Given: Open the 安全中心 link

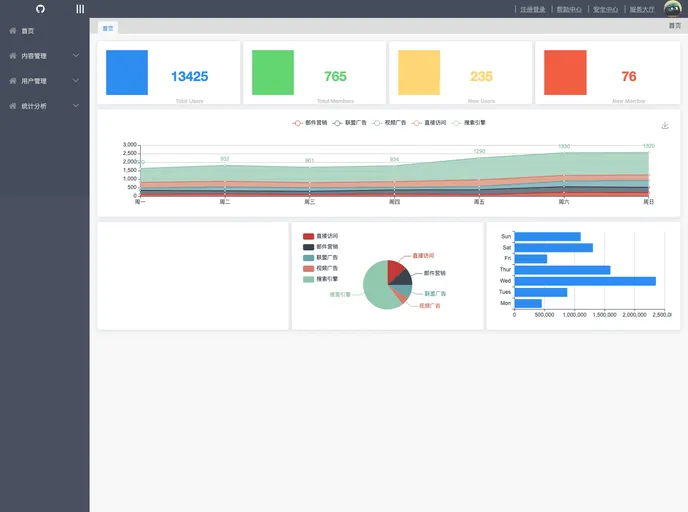Looking at the screenshot, I should pos(606,9).
